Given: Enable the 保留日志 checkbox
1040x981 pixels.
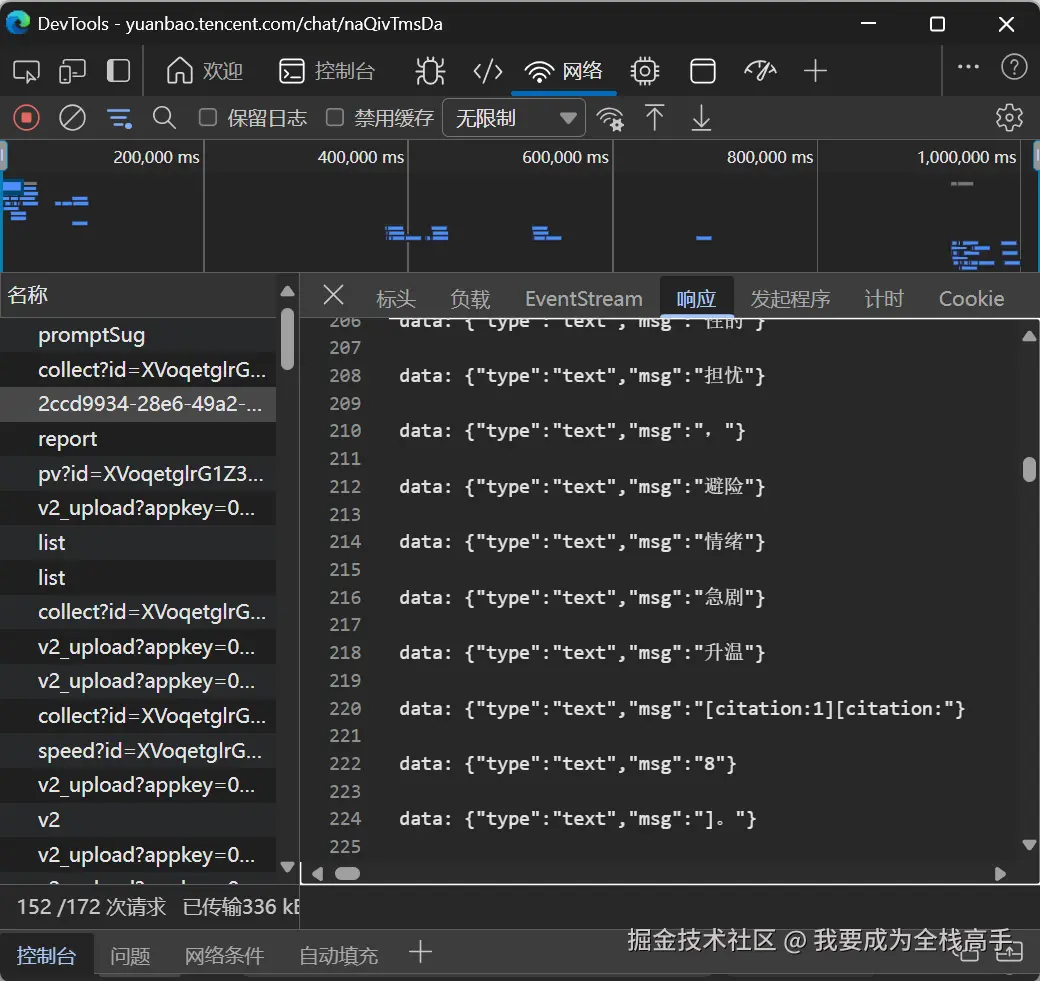Looking at the screenshot, I should coord(208,118).
